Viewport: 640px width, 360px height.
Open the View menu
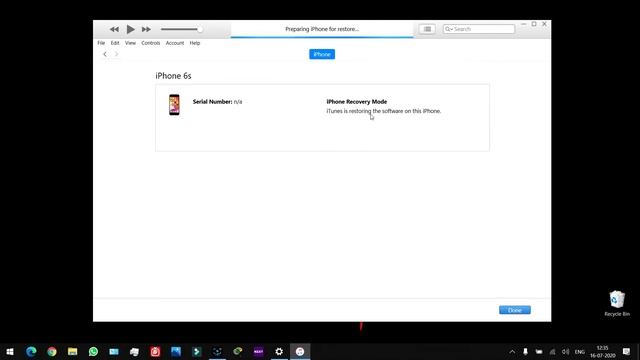130,43
